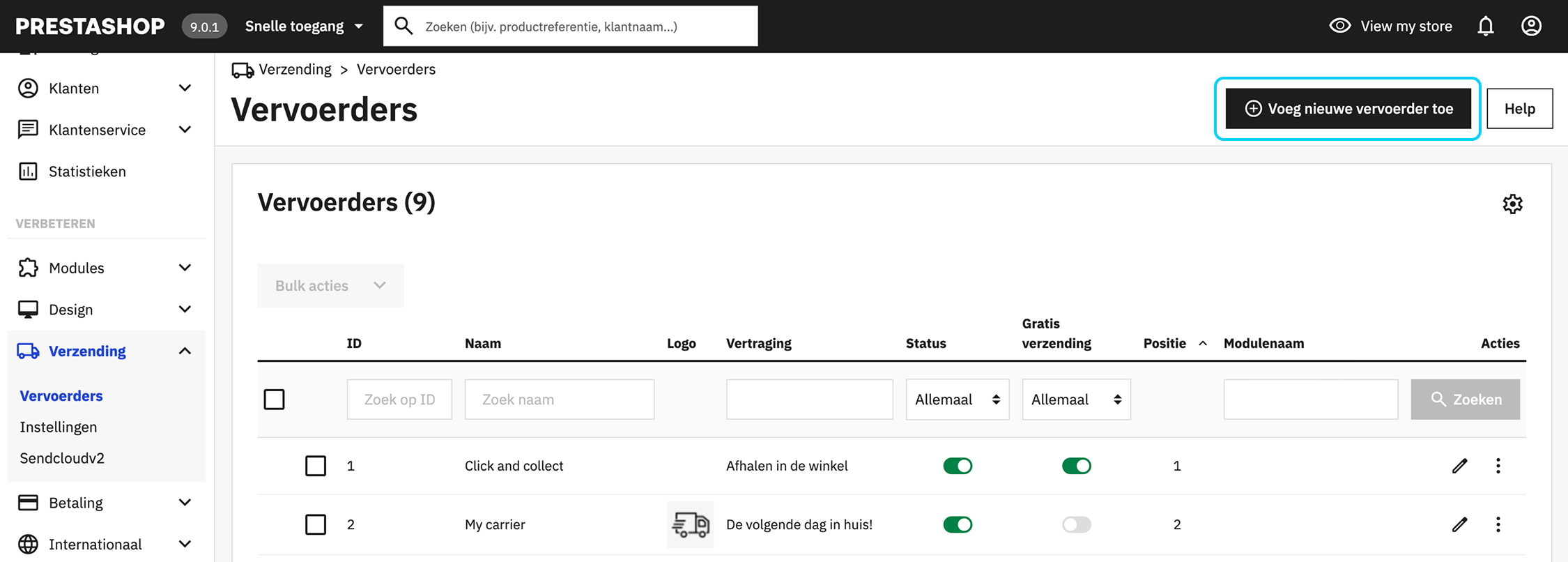Click the pencil edit icon for My carrier
The width and height of the screenshot is (1568, 562).
(x=1459, y=524)
